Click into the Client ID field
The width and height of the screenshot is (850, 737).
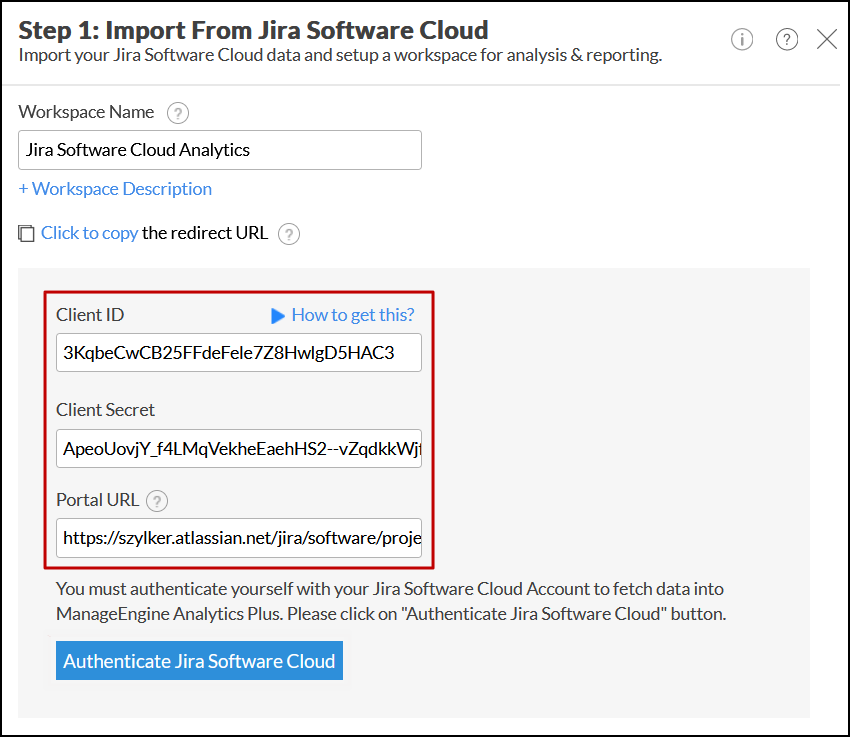coord(239,353)
